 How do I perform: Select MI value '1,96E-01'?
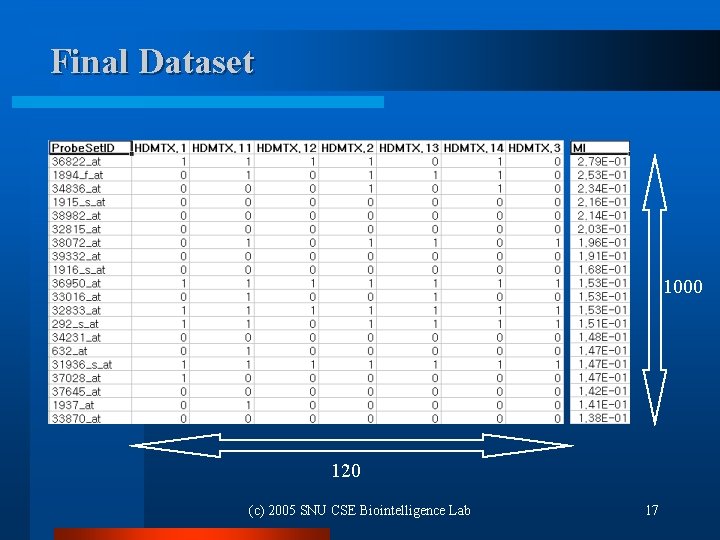click(600, 243)
